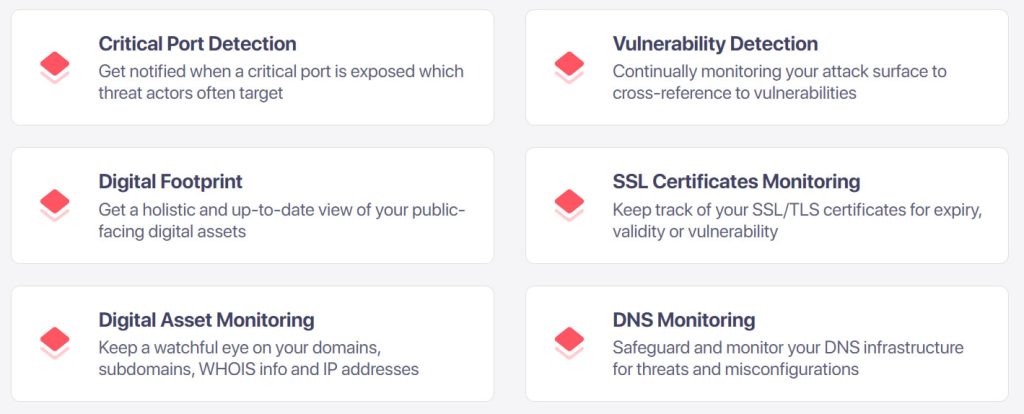Click the layers icon beside Digital Asset Monitoring
The height and width of the screenshot is (414, 1024).
point(54,343)
